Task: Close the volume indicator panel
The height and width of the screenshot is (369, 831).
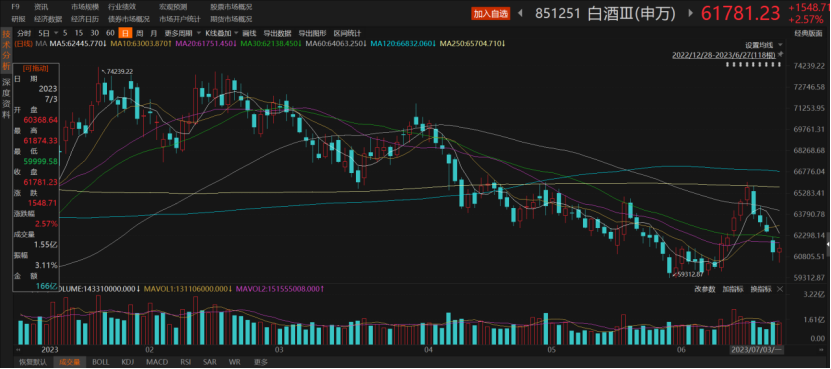Action: (x=780, y=289)
